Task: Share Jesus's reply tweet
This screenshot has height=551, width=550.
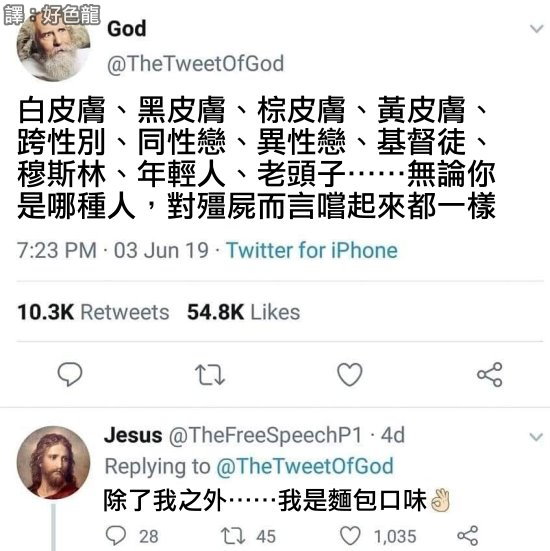Action: click(x=468, y=536)
